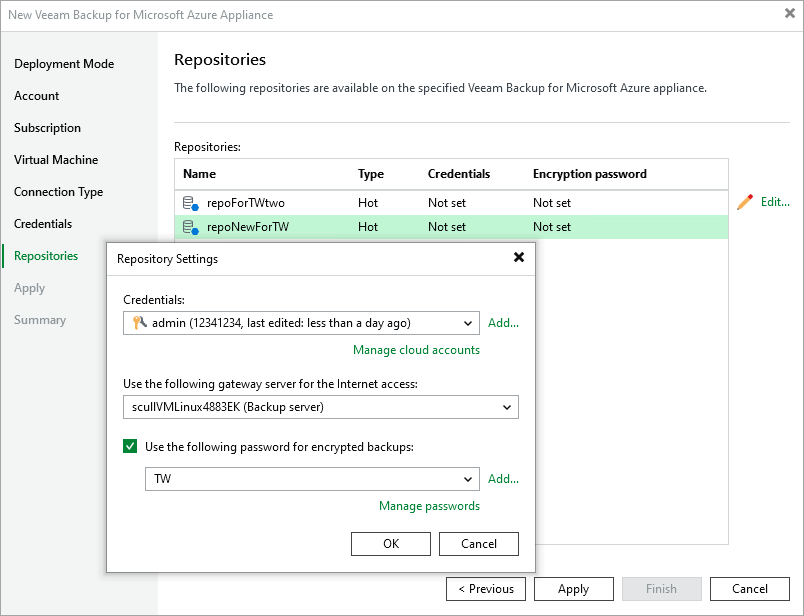Expand the gateway server dropdown

(x=507, y=407)
